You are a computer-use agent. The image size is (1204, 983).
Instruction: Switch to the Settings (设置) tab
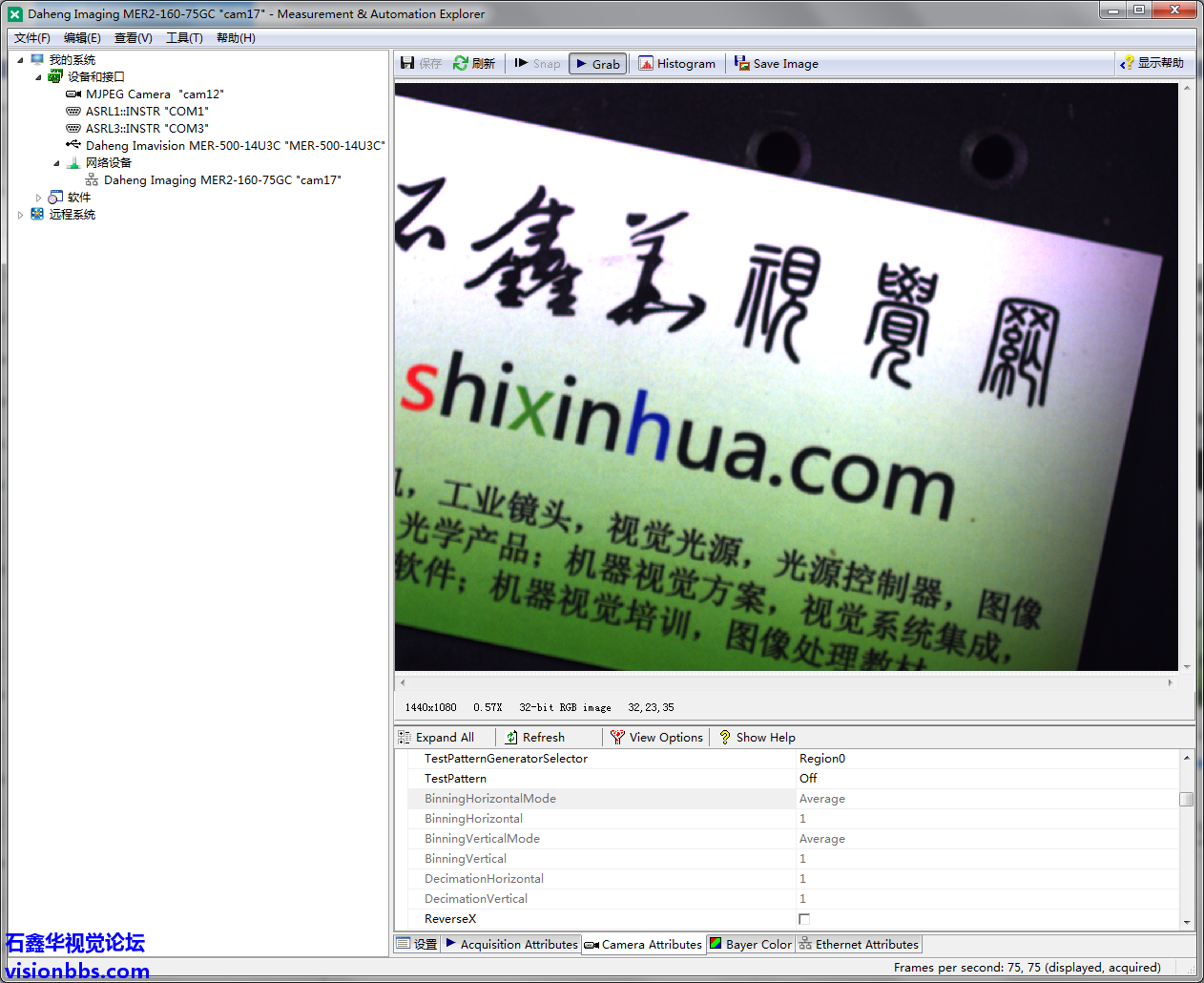point(417,944)
